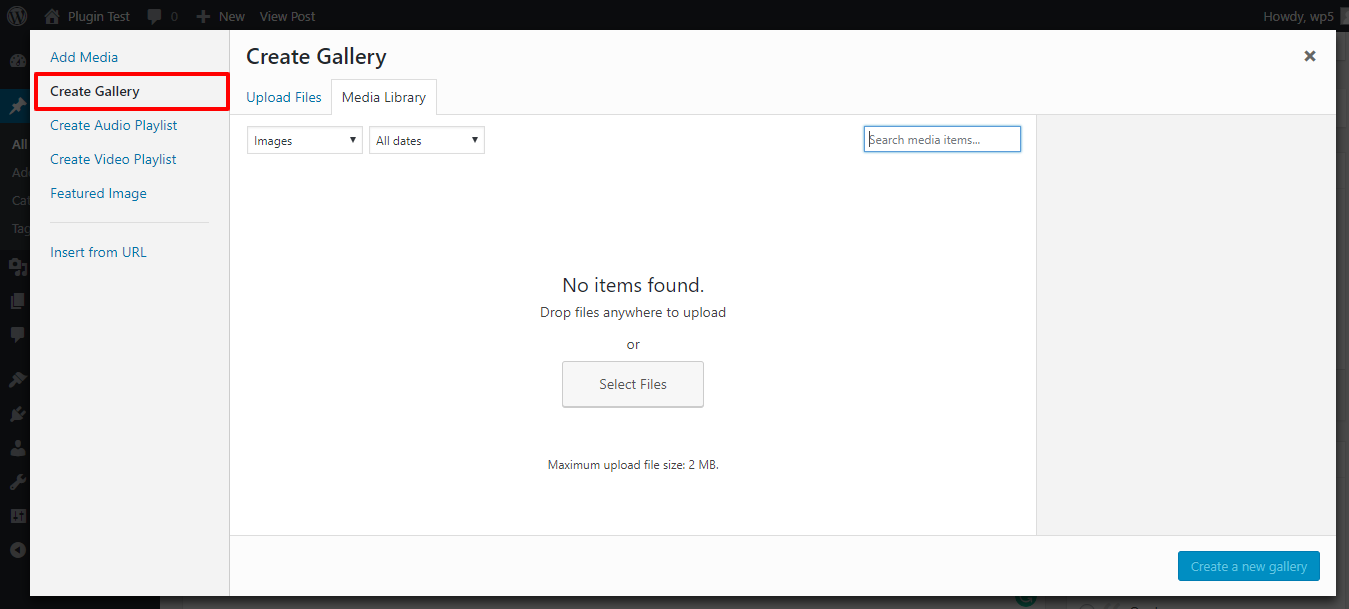
Task: Open View Post in admin bar
Action: pyautogui.click(x=287, y=16)
